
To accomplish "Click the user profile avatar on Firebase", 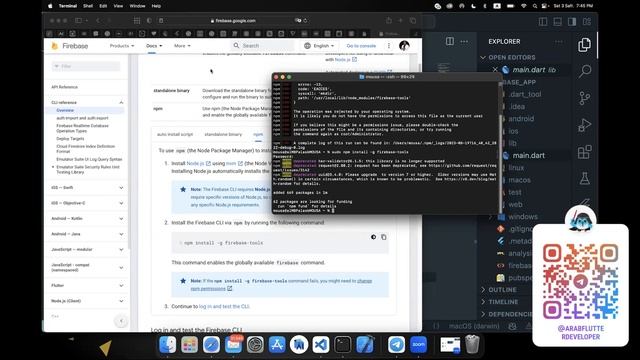I will 404,46.
